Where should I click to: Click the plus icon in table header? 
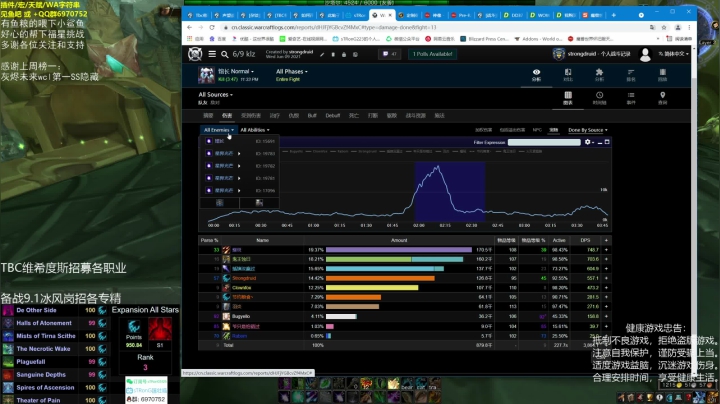[606, 240]
